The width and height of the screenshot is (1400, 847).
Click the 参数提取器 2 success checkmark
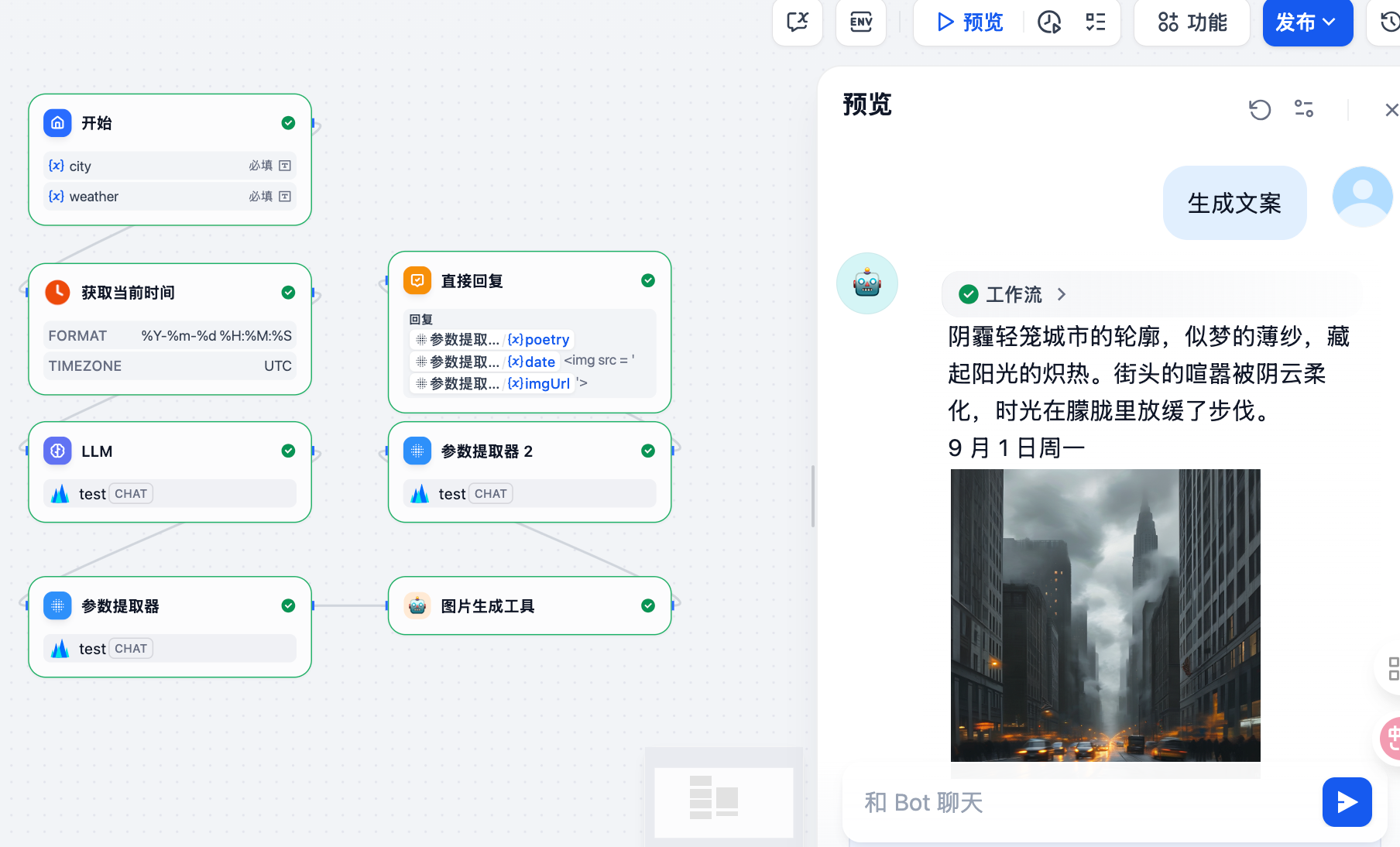[x=648, y=451]
